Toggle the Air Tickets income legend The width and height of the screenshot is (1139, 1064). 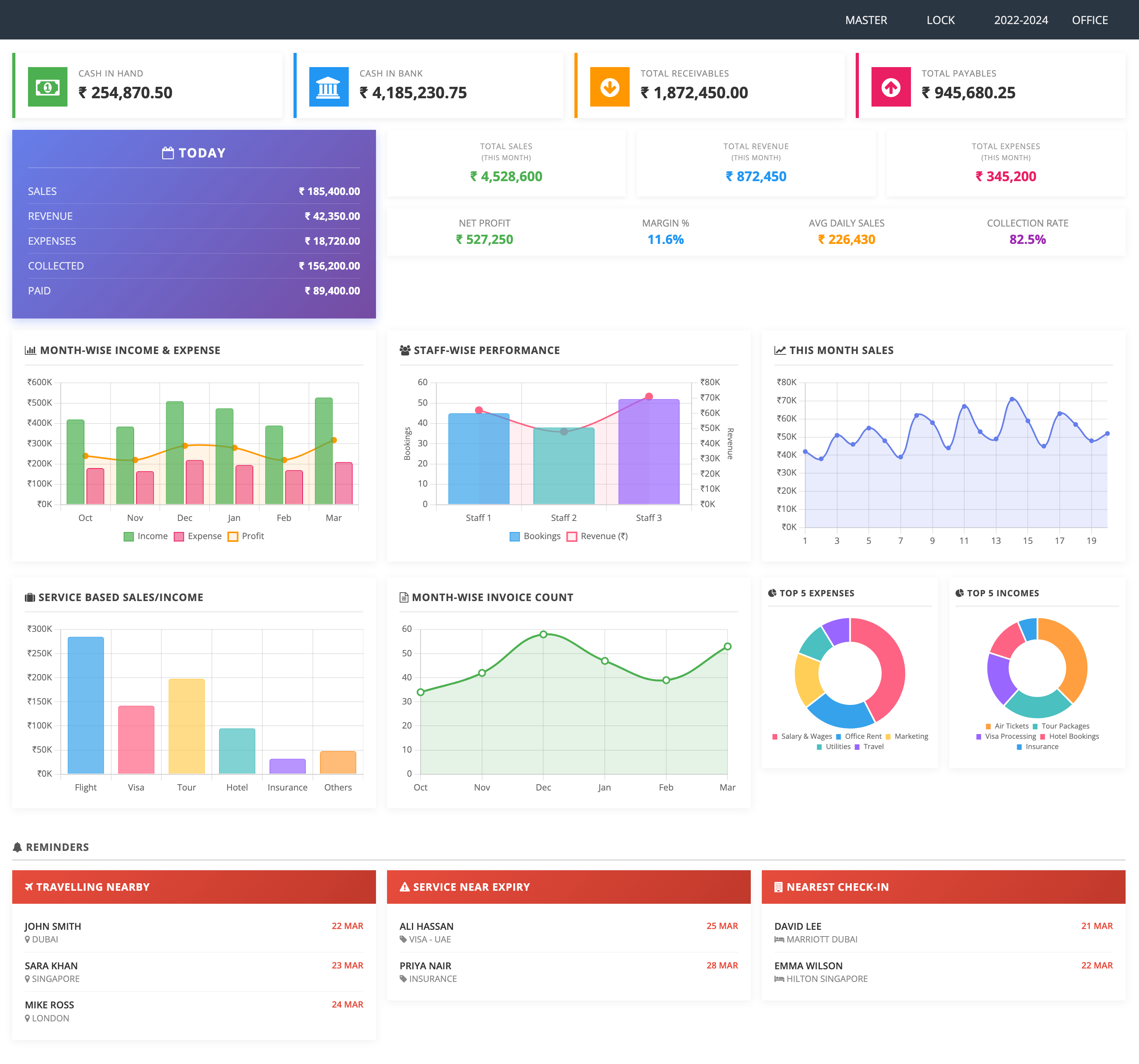pos(1007,726)
